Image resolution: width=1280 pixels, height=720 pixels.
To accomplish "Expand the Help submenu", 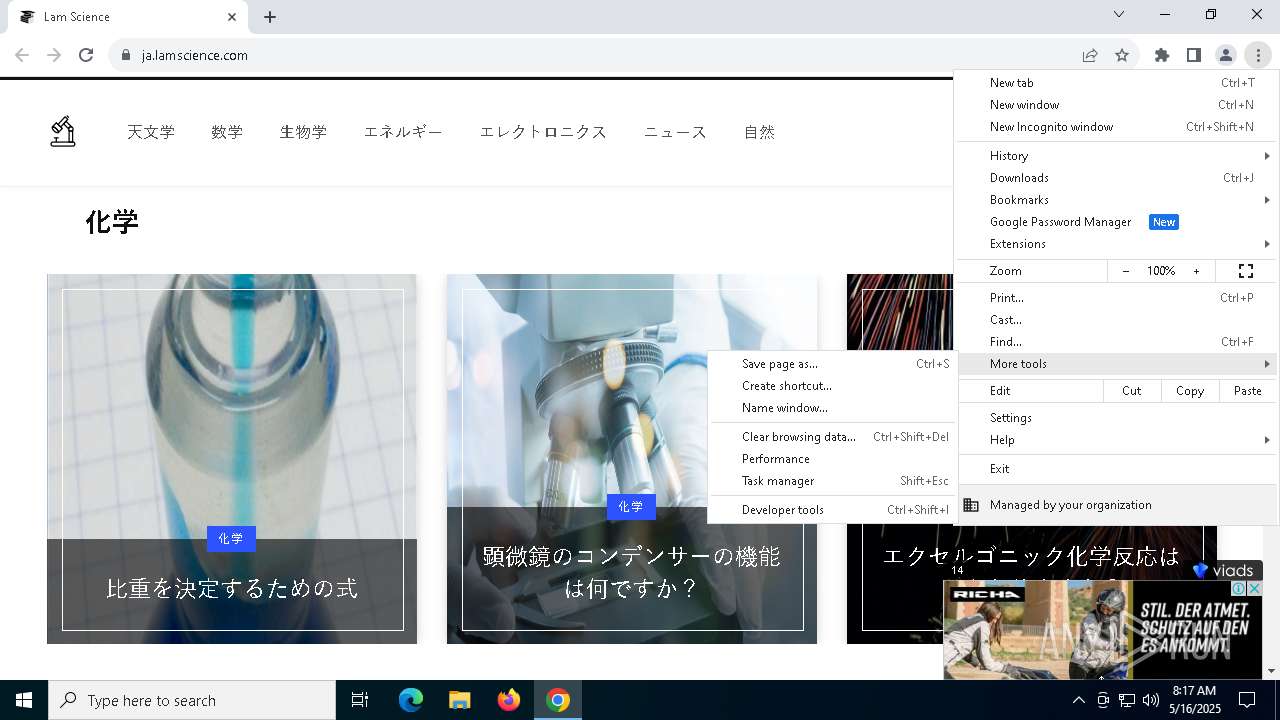I will [x=1117, y=440].
